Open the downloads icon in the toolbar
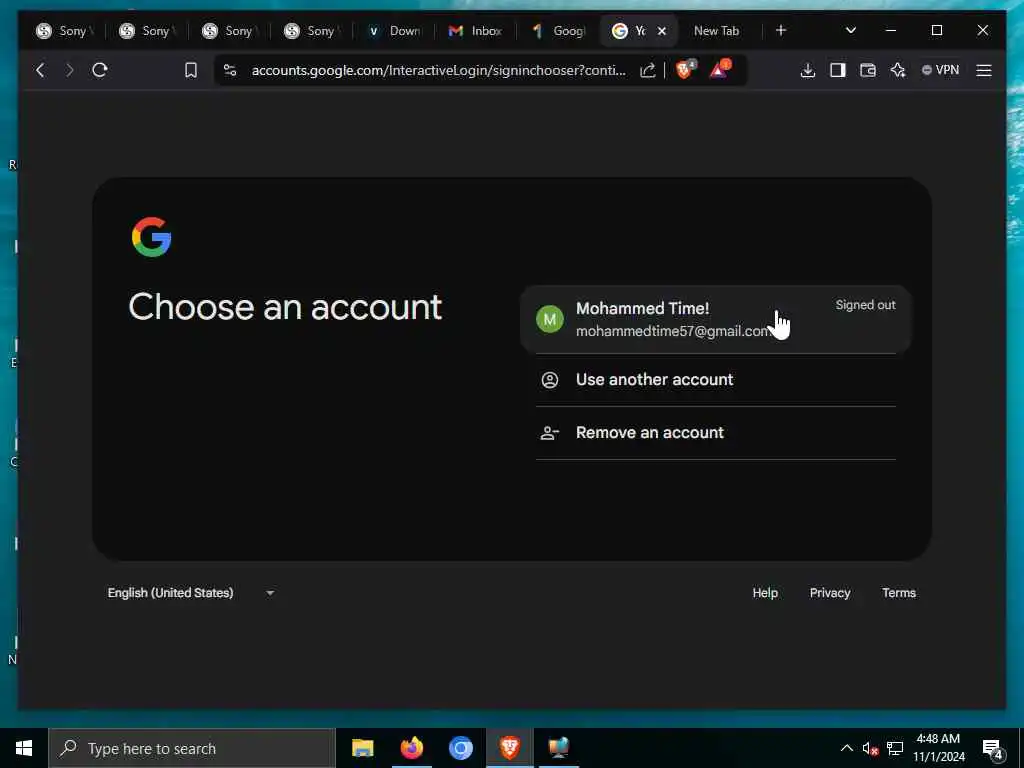The height and width of the screenshot is (768, 1024). (x=808, y=70)
